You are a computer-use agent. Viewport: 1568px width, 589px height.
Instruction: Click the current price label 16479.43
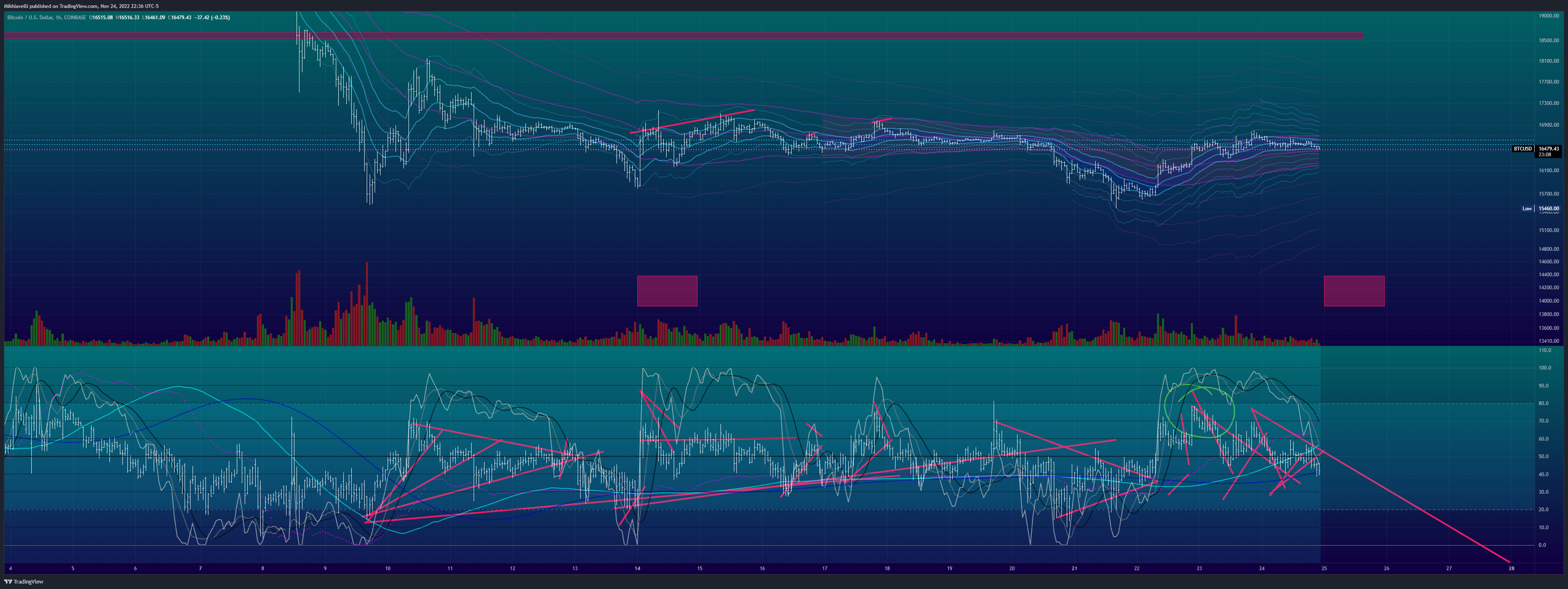(x=1548, y=149)
